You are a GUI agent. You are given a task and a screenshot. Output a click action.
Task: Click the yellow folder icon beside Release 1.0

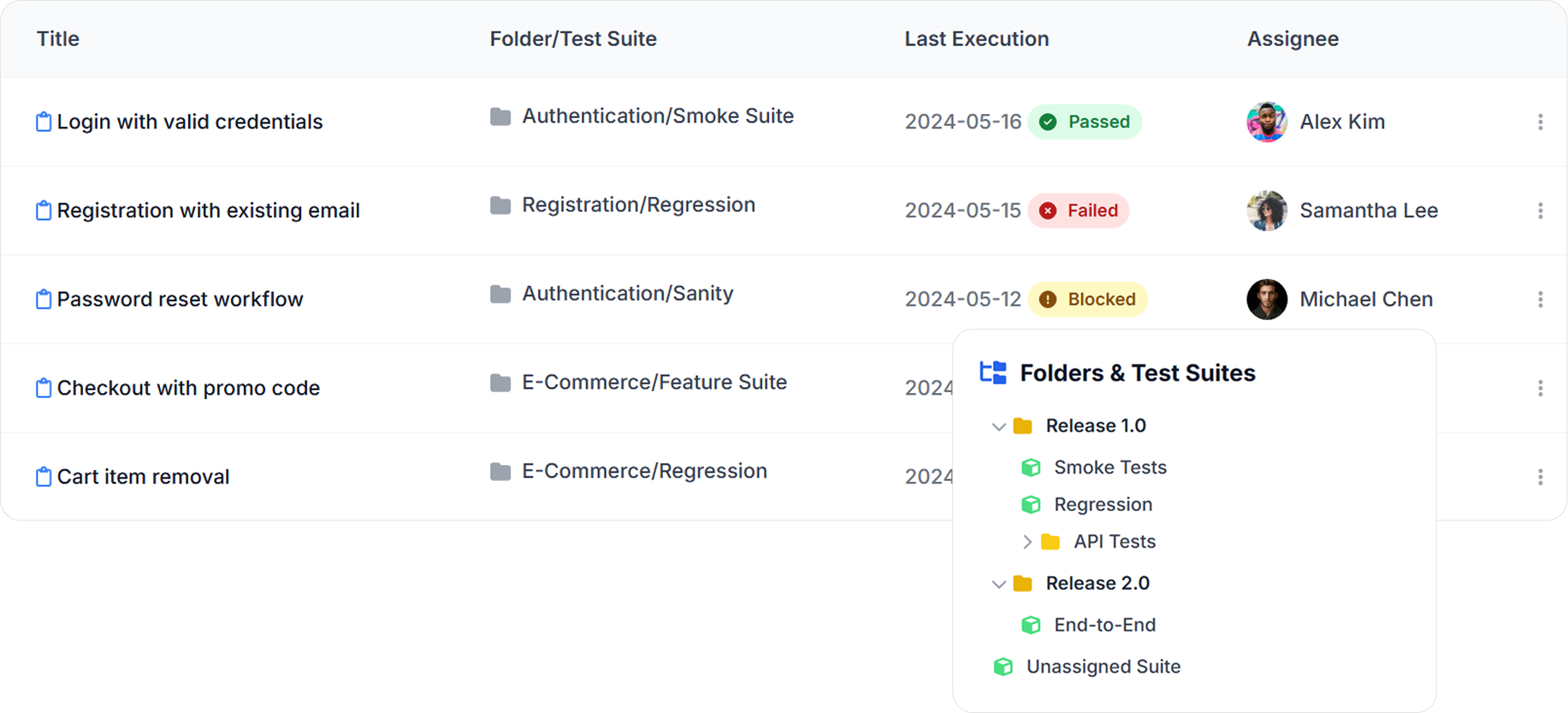coord(1023,425)
